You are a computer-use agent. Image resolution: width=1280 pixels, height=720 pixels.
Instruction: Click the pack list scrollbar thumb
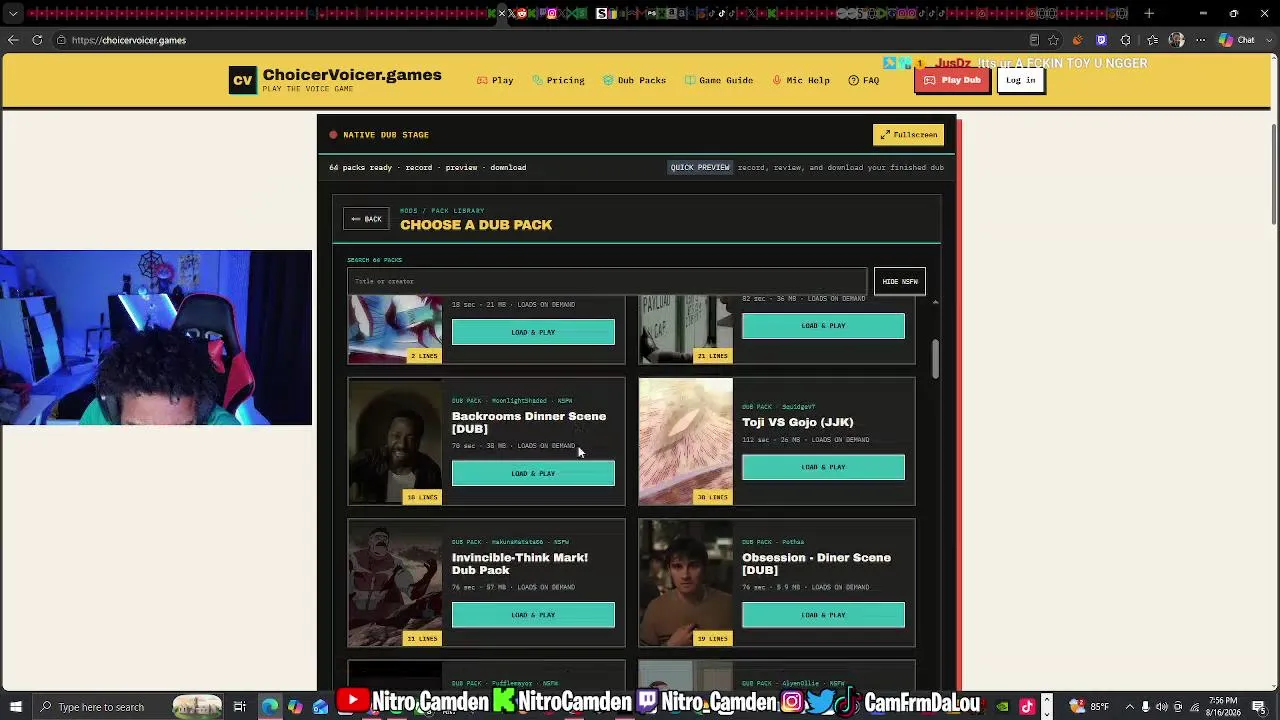pos(936,359)
